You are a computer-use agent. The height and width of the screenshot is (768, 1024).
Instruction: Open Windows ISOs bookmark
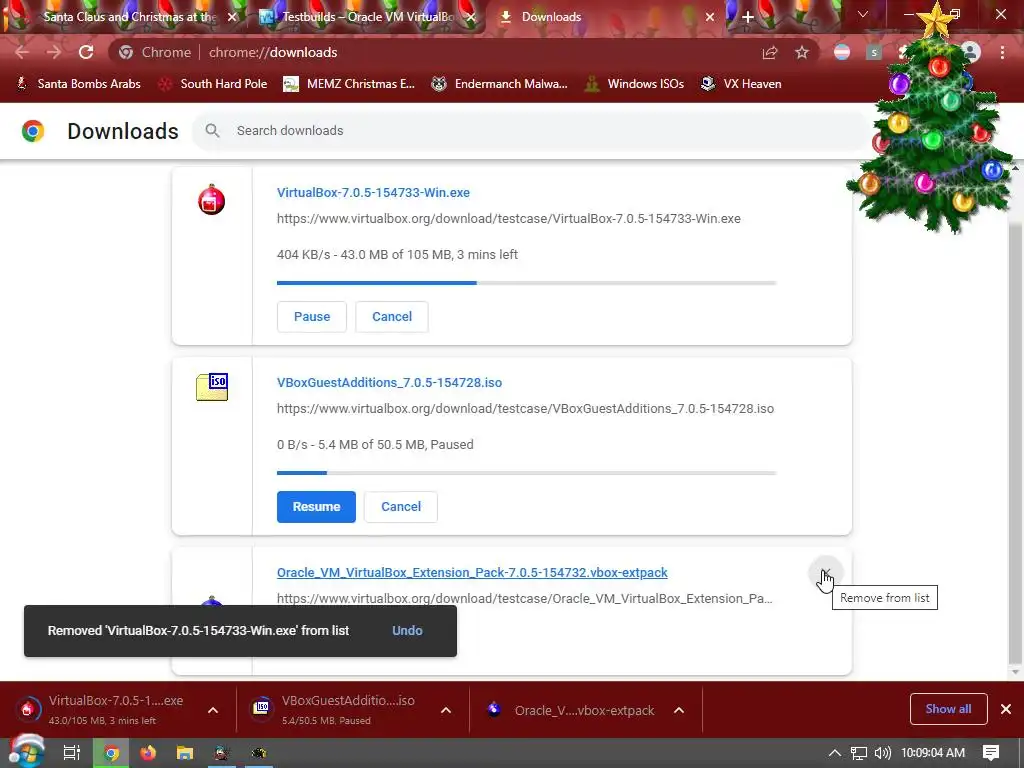pos(634,84)
